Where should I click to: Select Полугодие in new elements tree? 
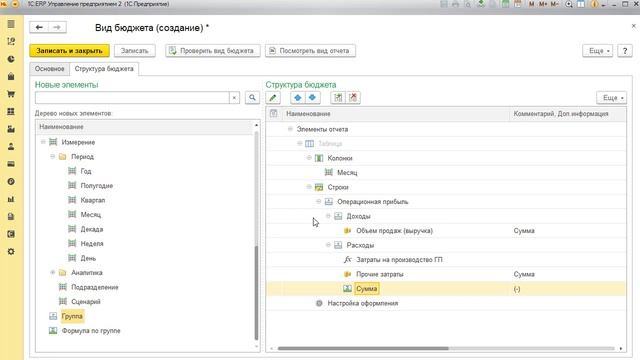tap(96, 185)
